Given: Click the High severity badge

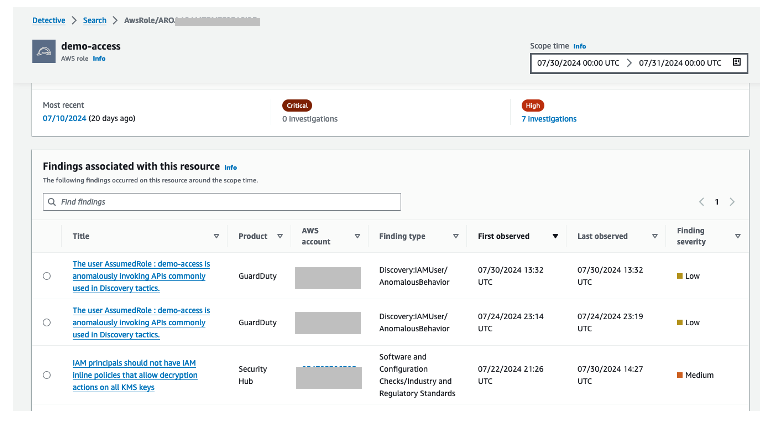Looking at the screenshot, I should (533, 105).
